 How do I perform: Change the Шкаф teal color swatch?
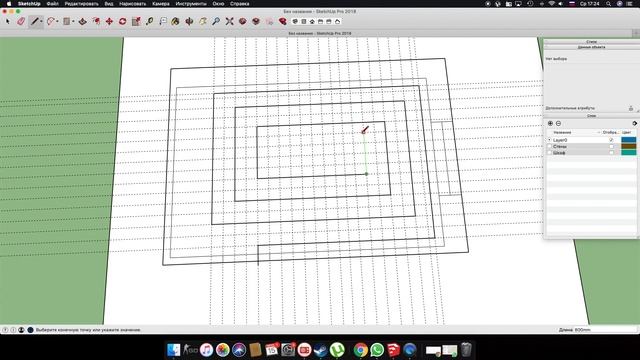(x=629, y=153)
